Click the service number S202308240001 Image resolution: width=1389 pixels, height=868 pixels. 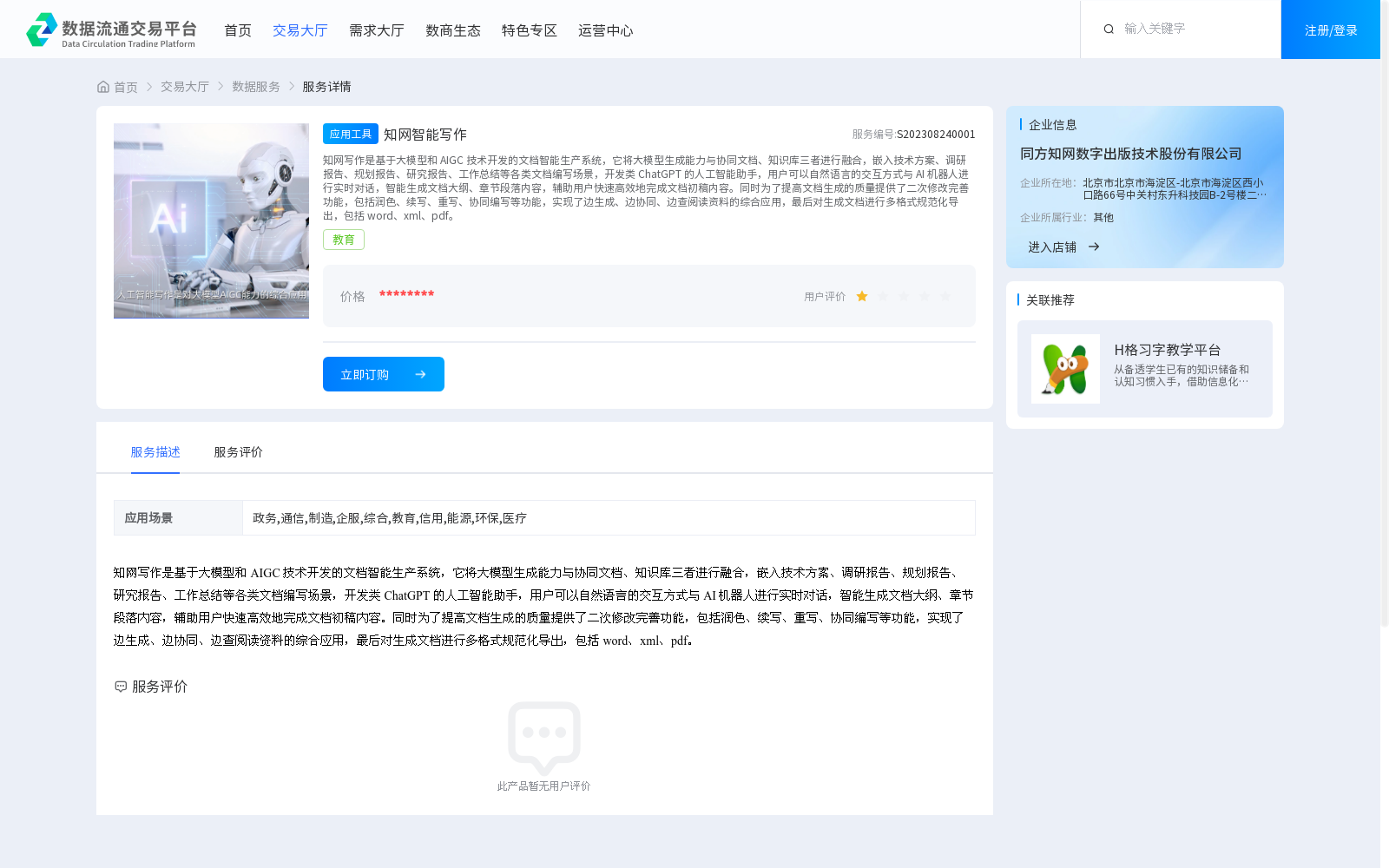pos(936,135)
